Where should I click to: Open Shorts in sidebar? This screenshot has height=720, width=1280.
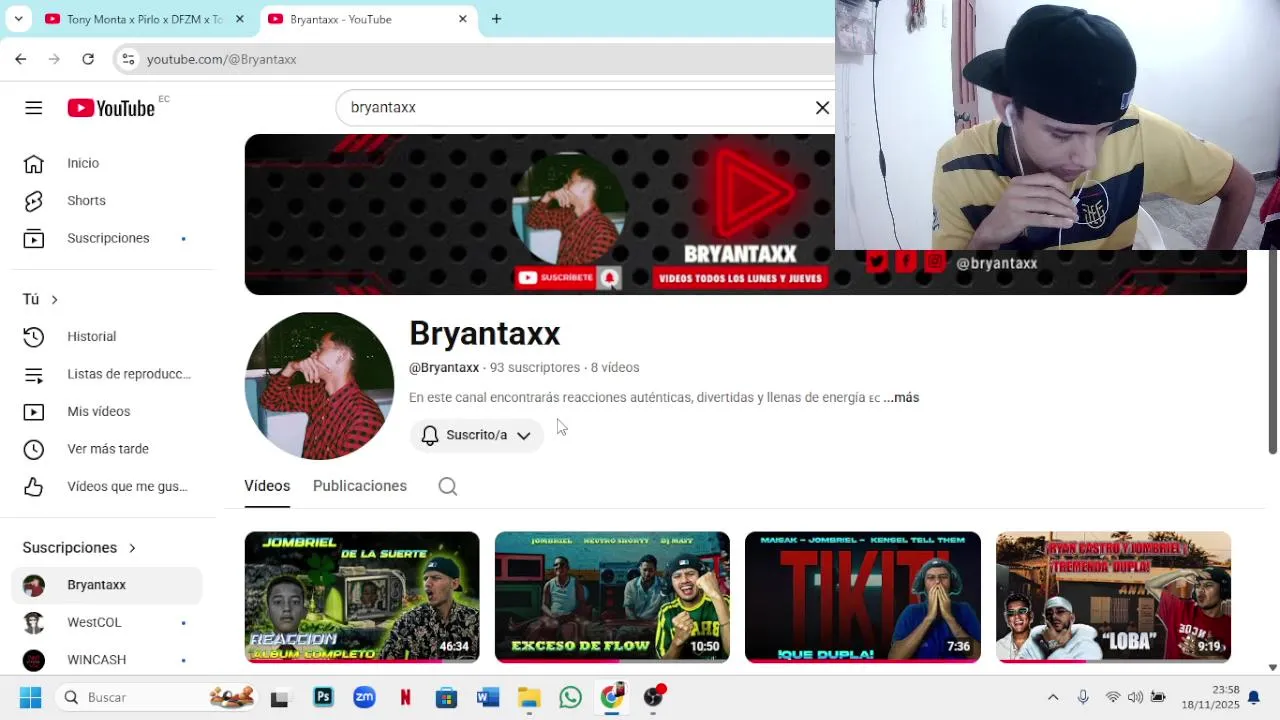(107, 201)
